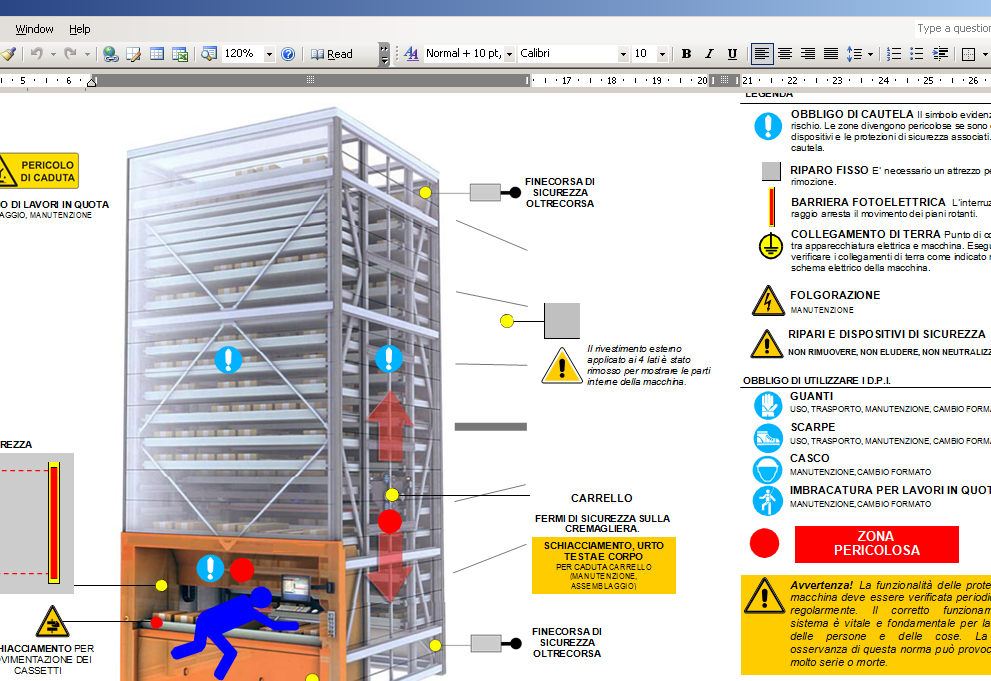Insert an Excel worksheet from the toolbar
991x681 pixels.
pos(180,54)
